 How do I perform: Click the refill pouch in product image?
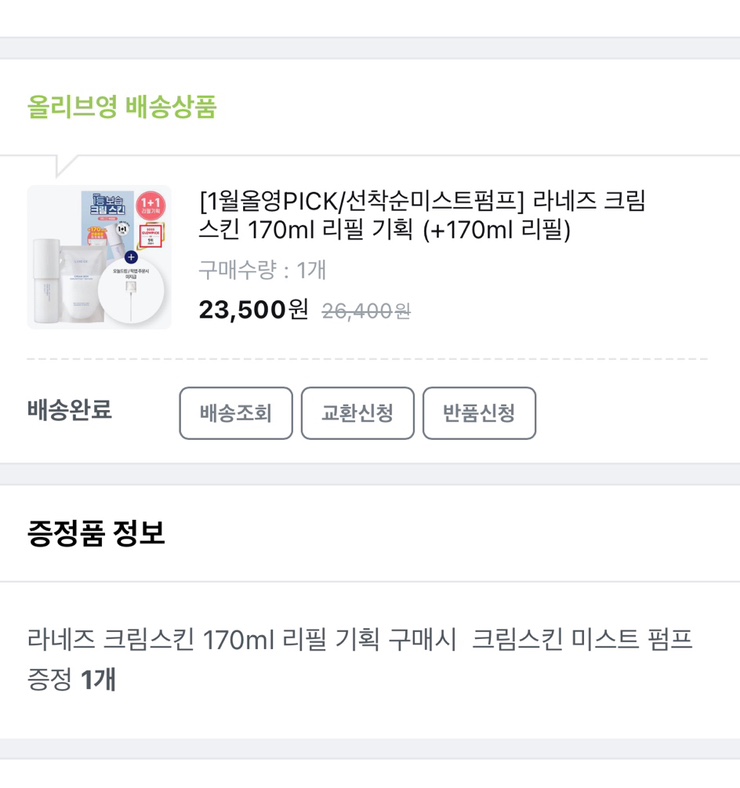click(85, 280)
